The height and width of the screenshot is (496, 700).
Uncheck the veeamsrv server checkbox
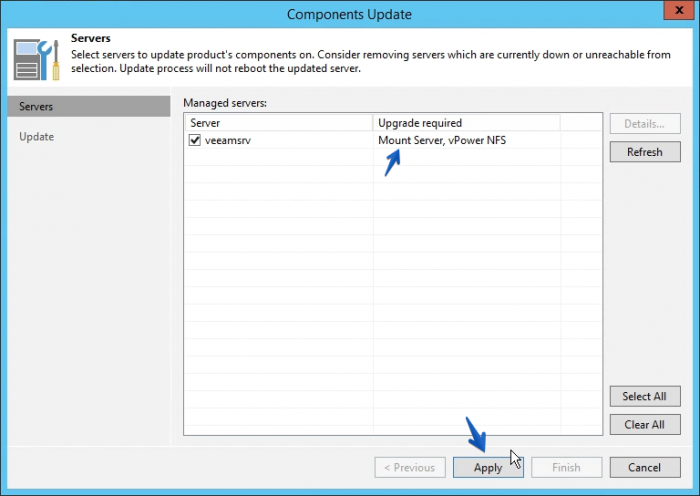coord(195,140)
